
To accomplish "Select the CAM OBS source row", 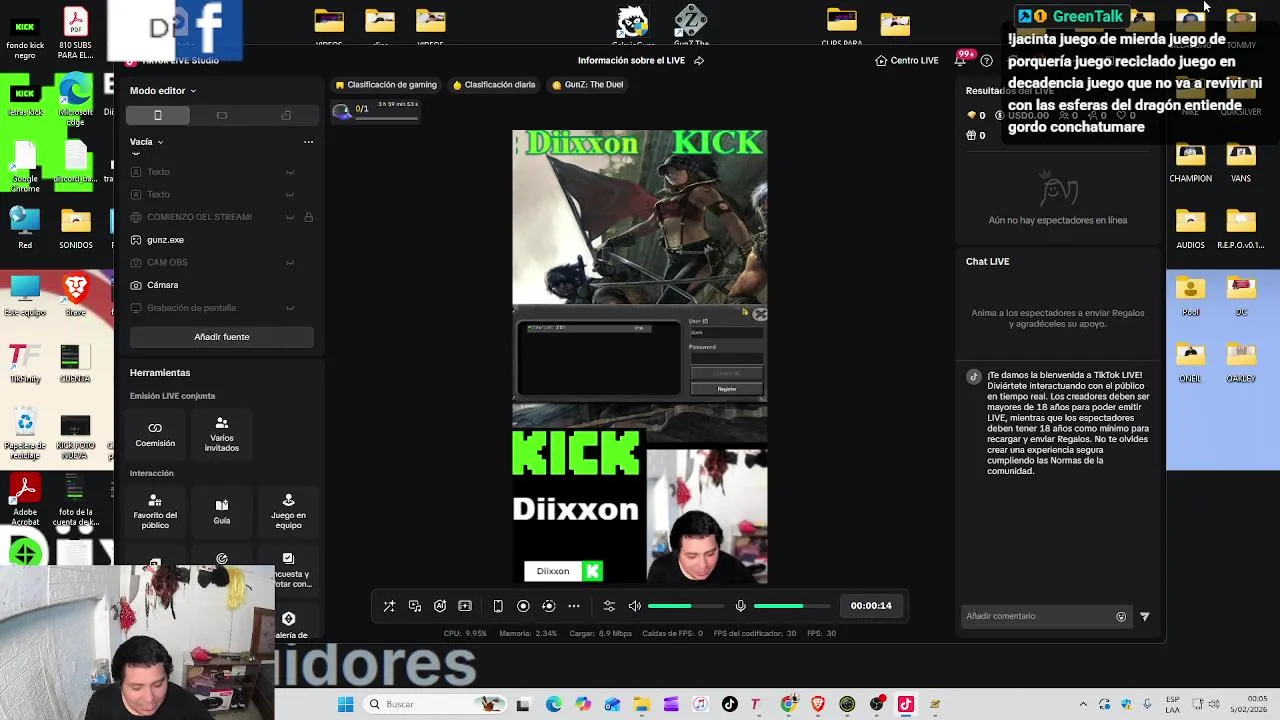I will tap(221, 263).
